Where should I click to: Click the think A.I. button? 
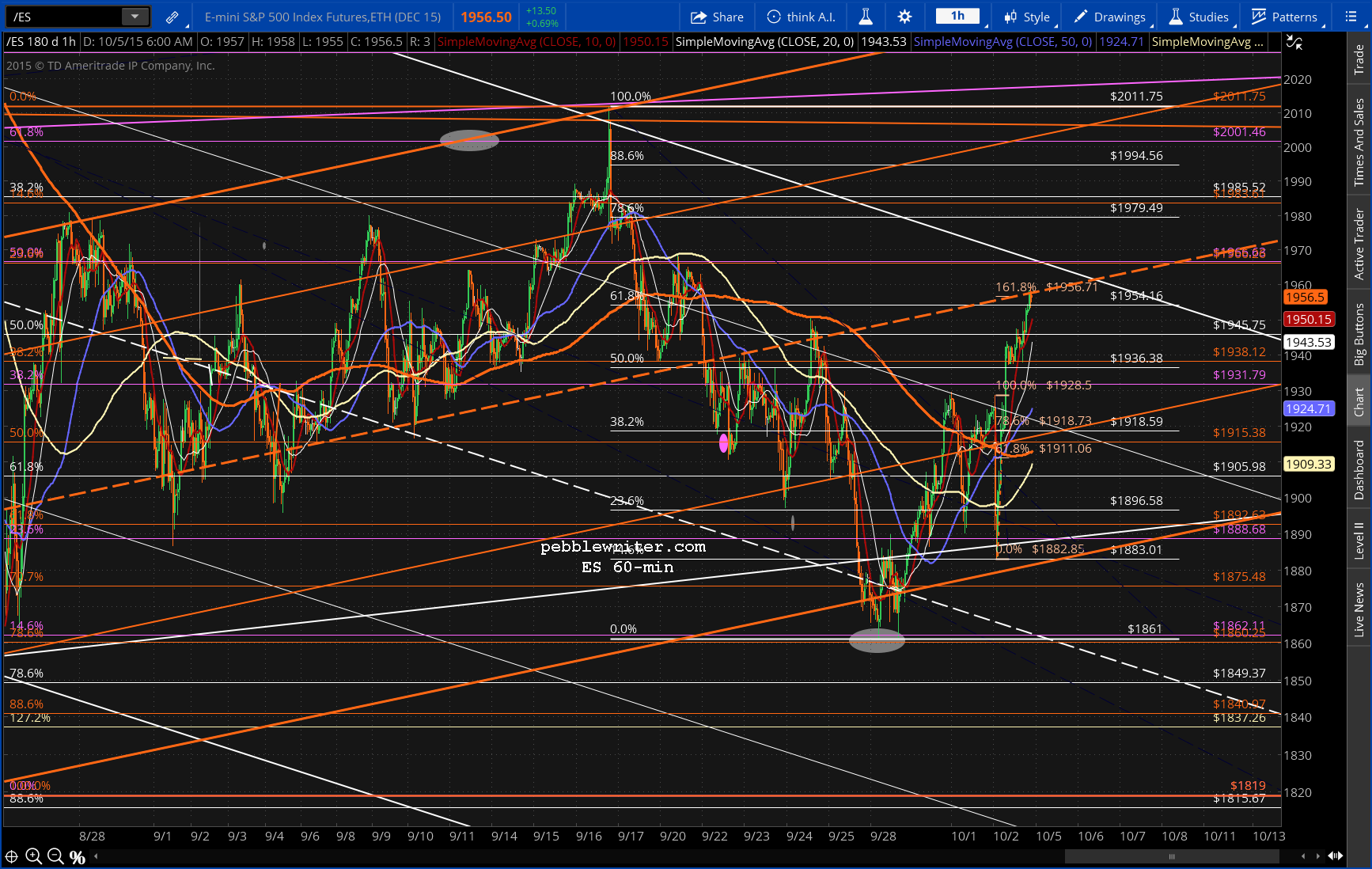click(x=801, y=17)
